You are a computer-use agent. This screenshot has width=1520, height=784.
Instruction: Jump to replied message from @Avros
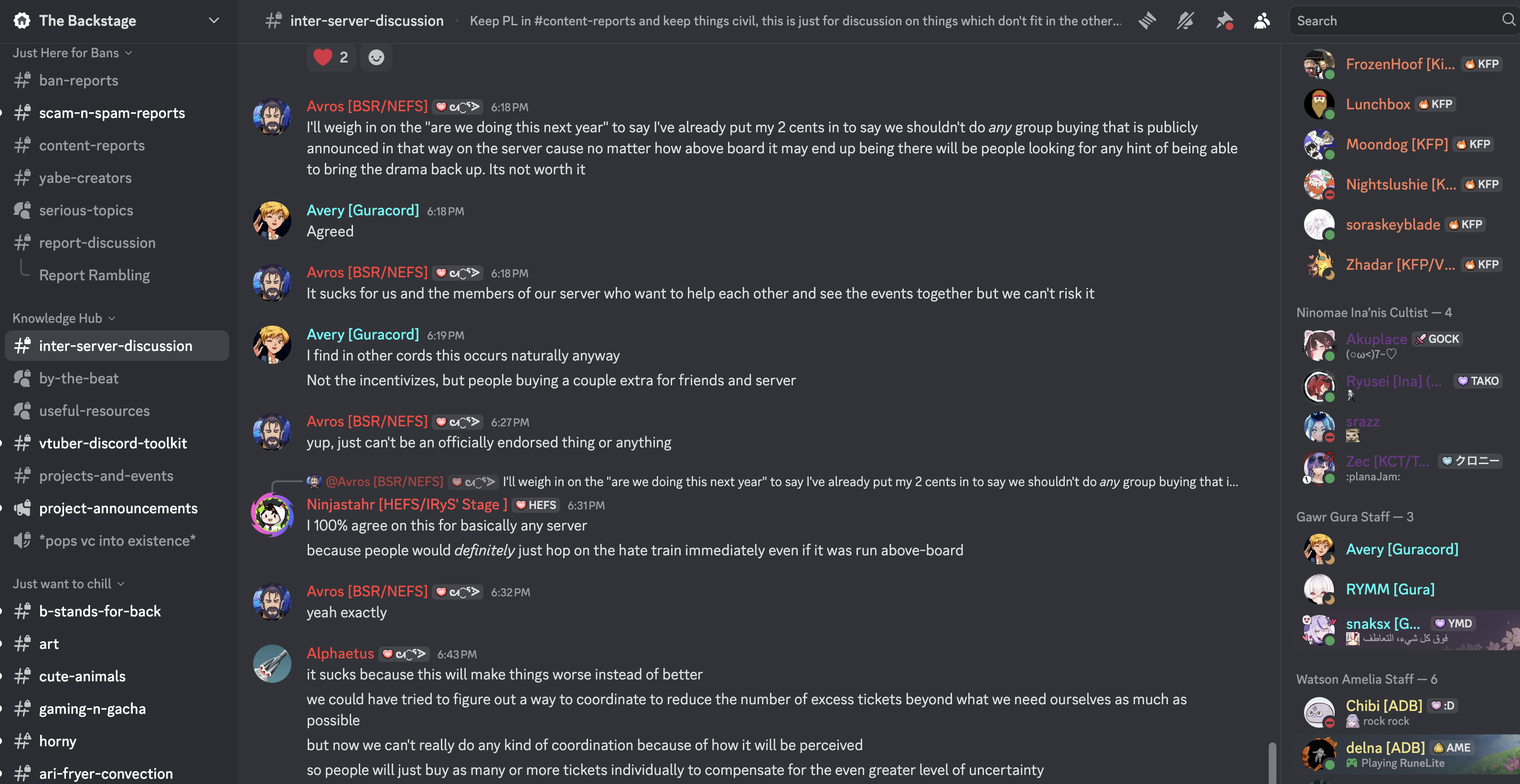pyautogui.click(x=767, y=482)
